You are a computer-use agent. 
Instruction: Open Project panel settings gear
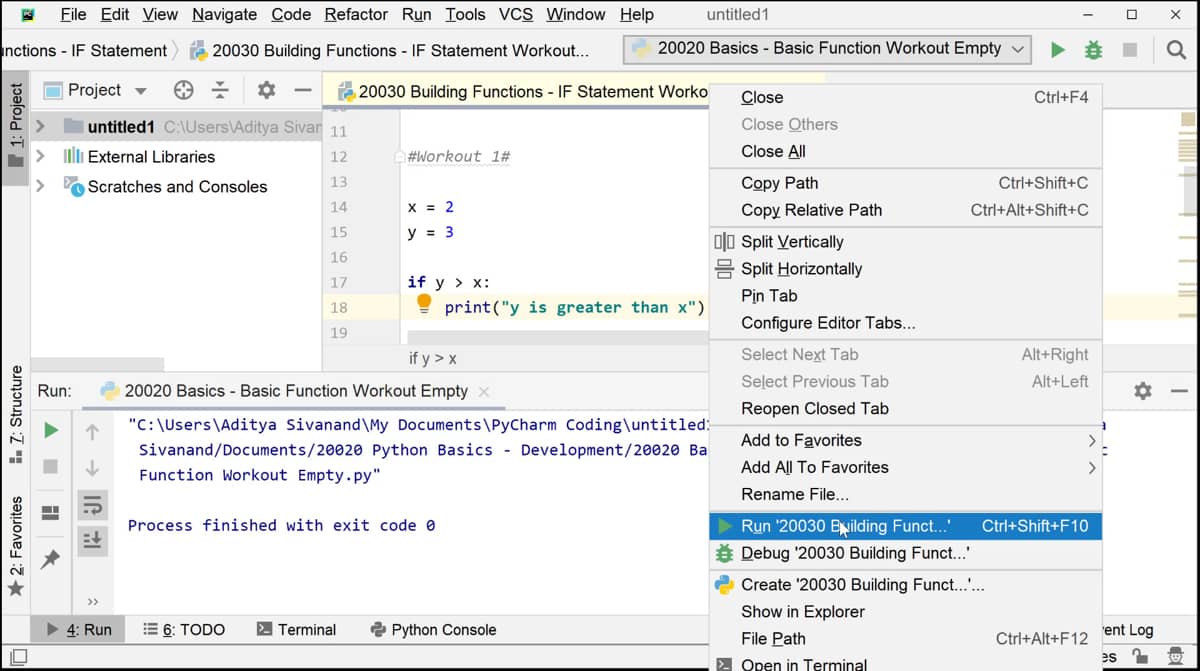(x=266, y=90)
